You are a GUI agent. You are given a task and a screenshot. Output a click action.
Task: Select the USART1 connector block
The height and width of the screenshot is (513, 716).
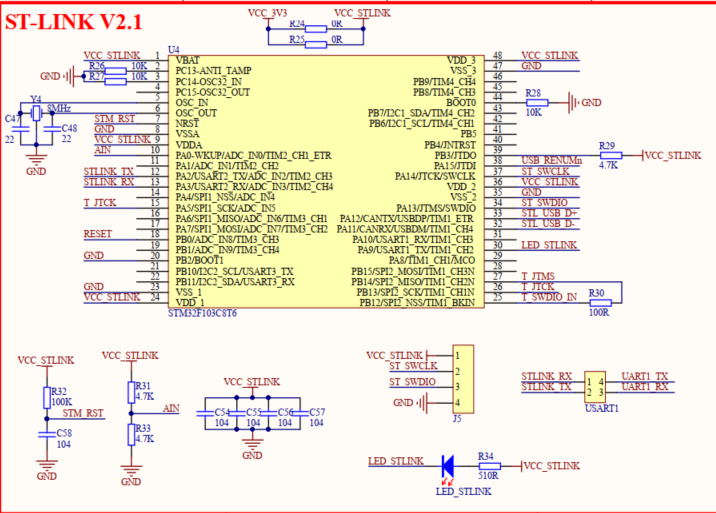[x=595, y=386]
